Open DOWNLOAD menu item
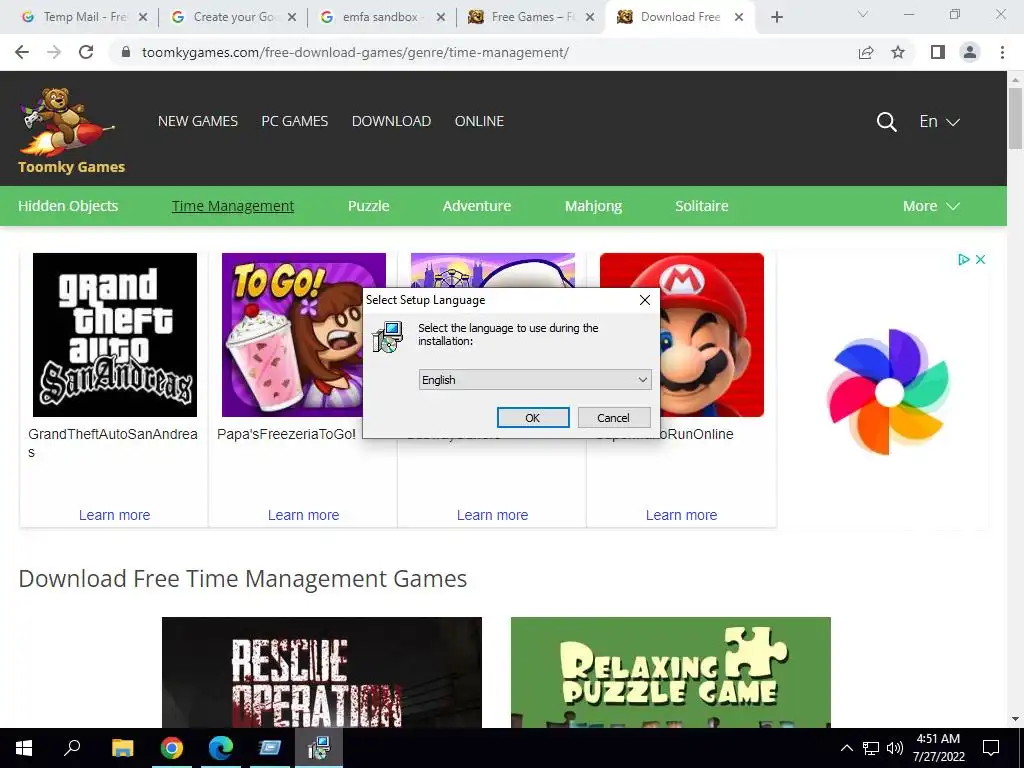Screen dimensions: 1024x768 pyautogui.click(x=391, y=121)
